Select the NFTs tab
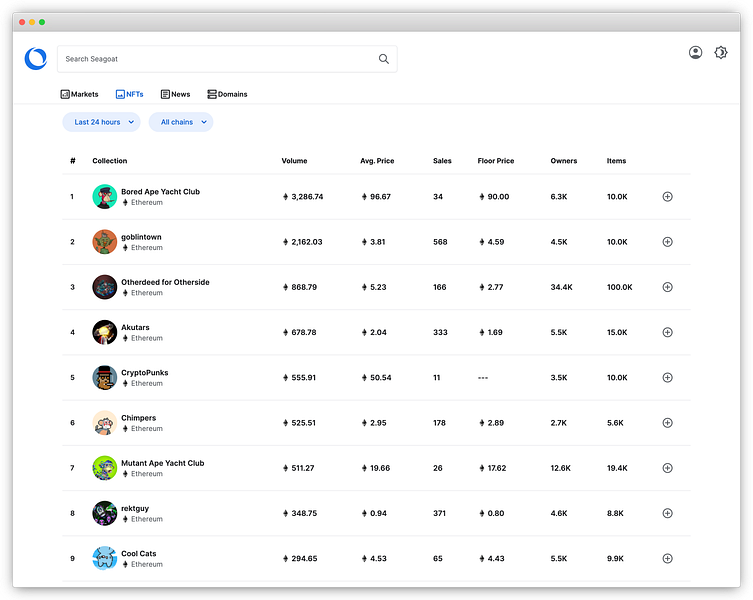Image resolution: width=753 pixels, height=600 pixels. (x=130, y=94)
